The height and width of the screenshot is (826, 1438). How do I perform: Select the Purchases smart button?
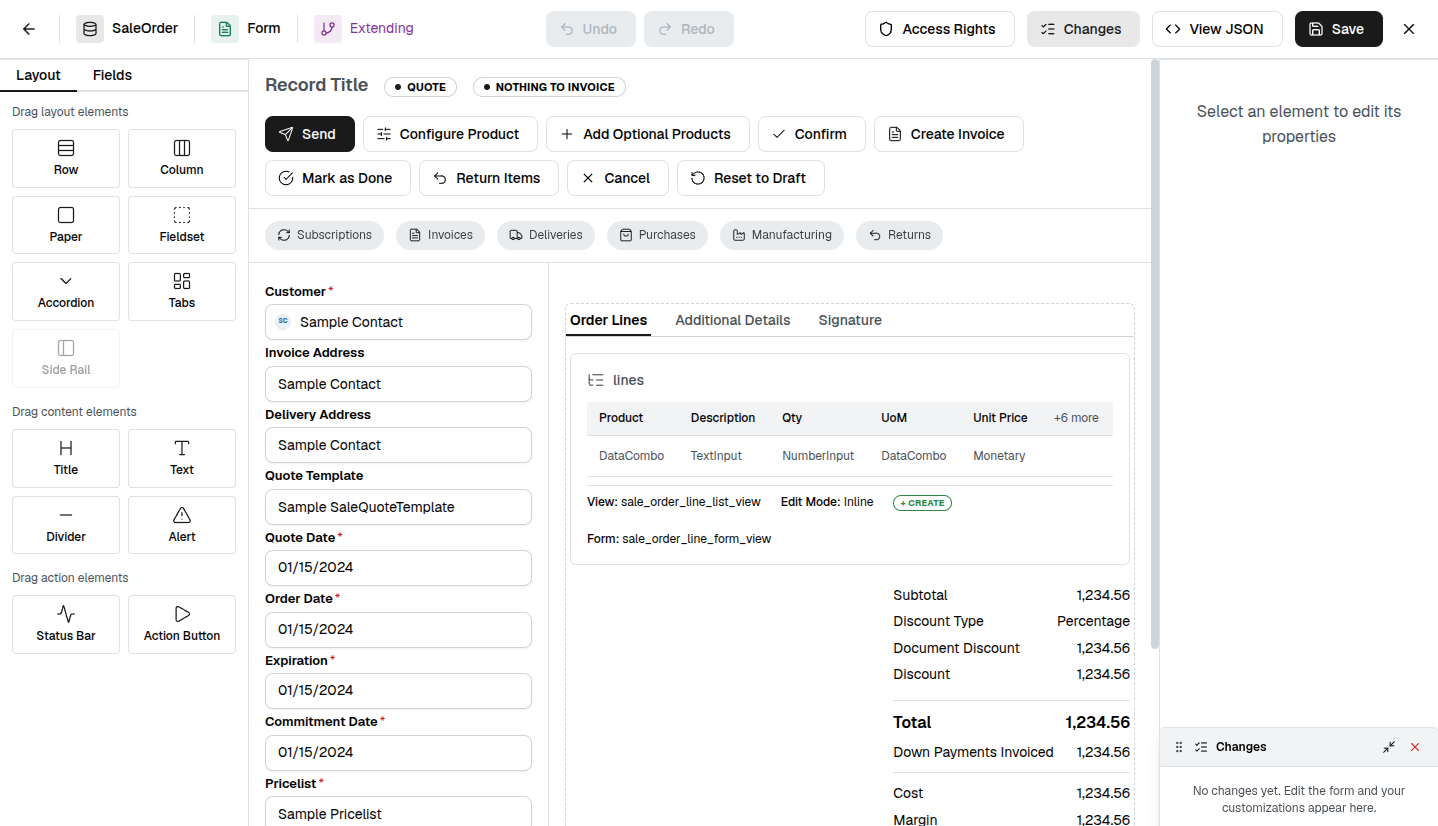657,235
